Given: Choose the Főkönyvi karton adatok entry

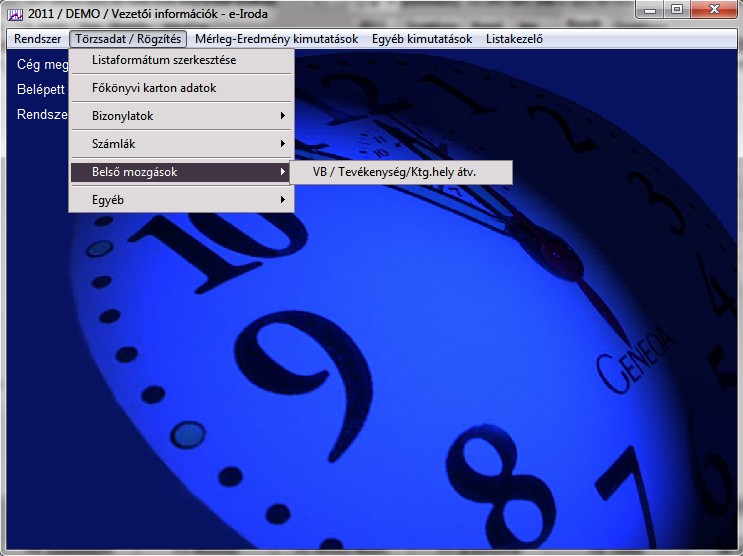Looking at the screenshot, I should (154, 88).
